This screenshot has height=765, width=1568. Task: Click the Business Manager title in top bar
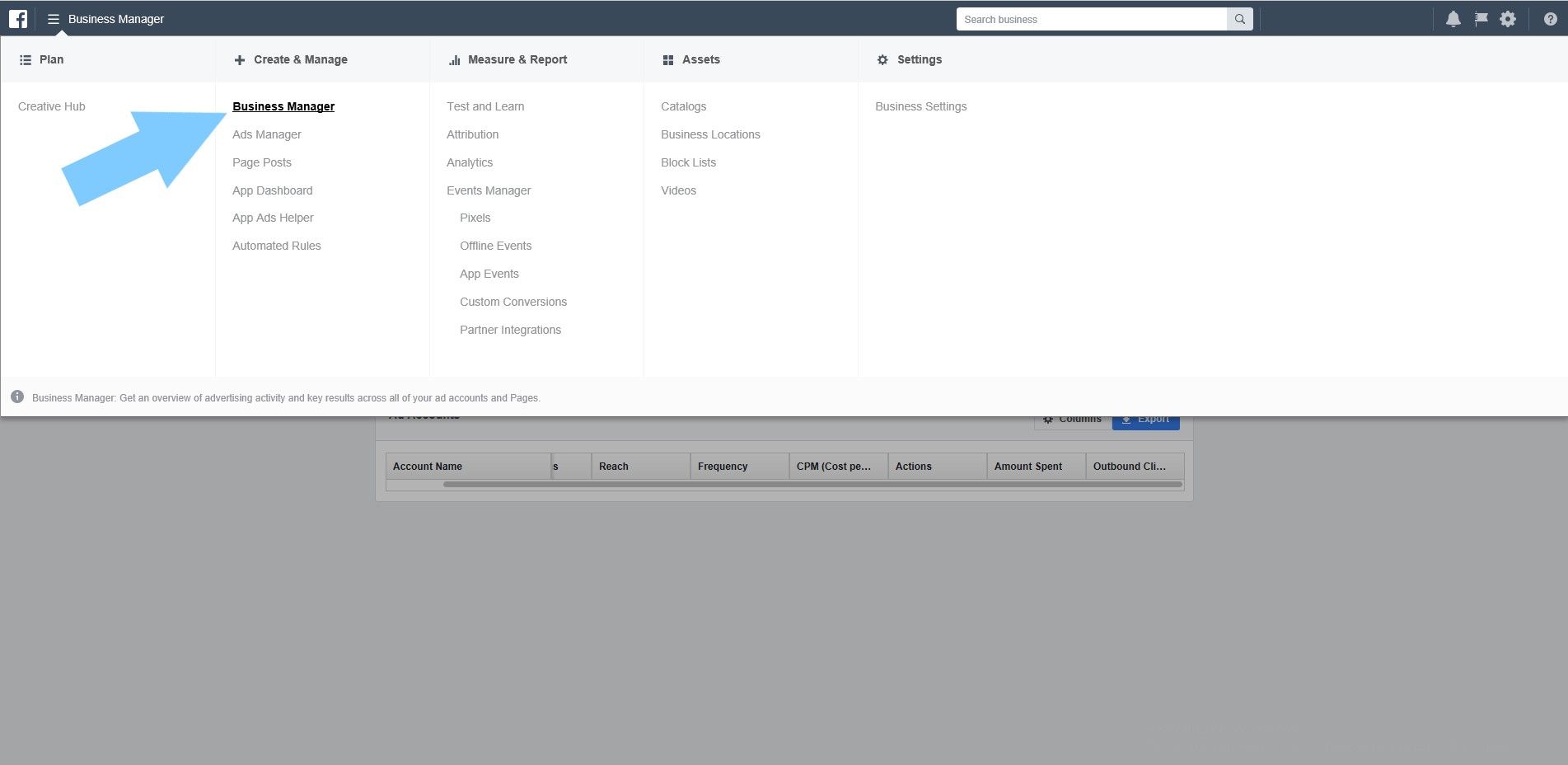[116, 19]
